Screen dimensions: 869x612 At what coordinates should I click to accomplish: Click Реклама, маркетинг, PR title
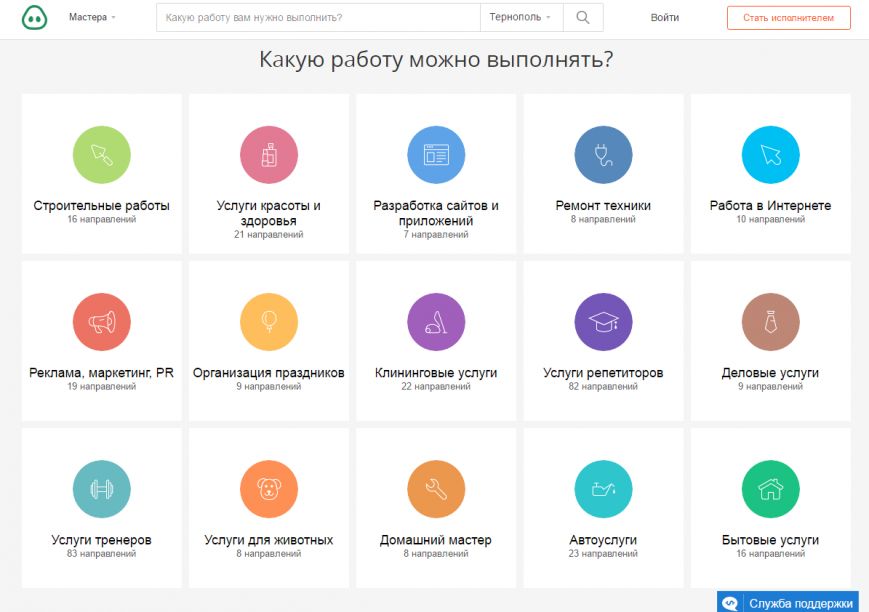[x=101, y=373]
